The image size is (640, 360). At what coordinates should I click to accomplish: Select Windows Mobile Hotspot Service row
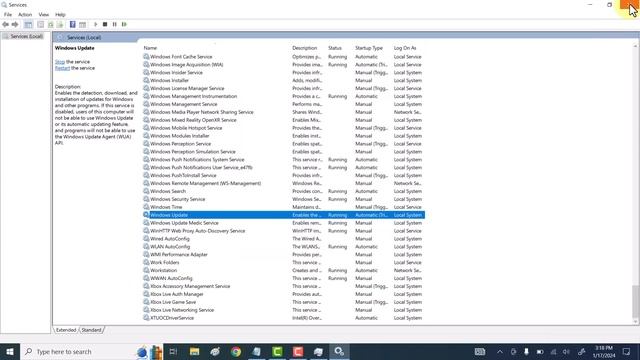(284, 128)
